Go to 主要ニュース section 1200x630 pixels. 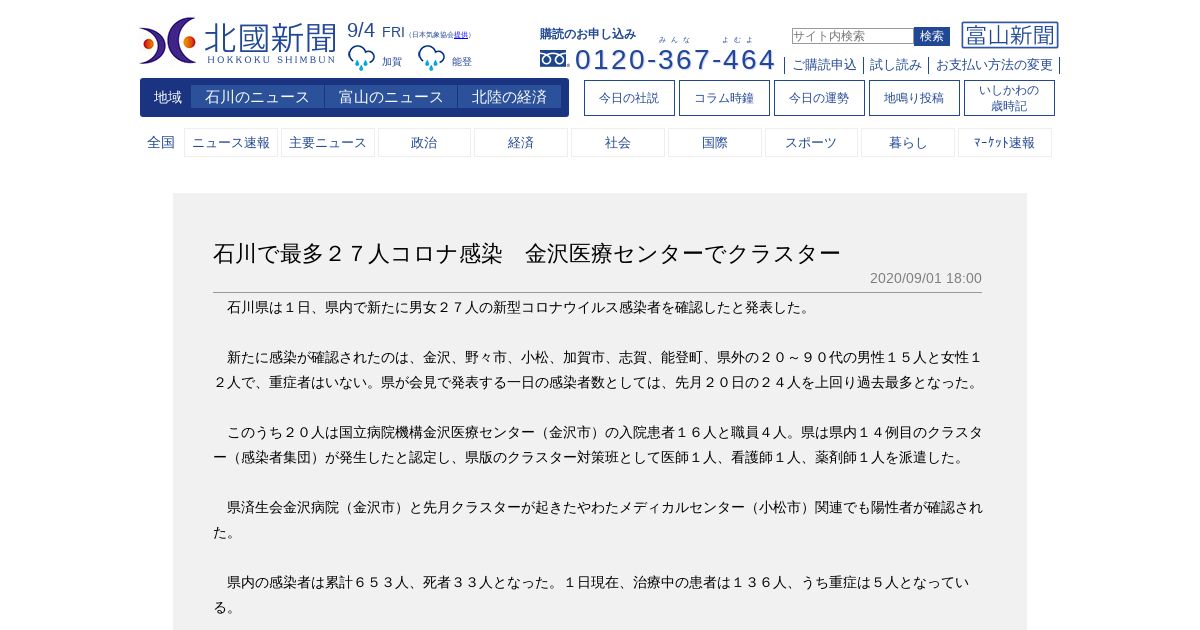pyautogui.click(x=328, y=143)
